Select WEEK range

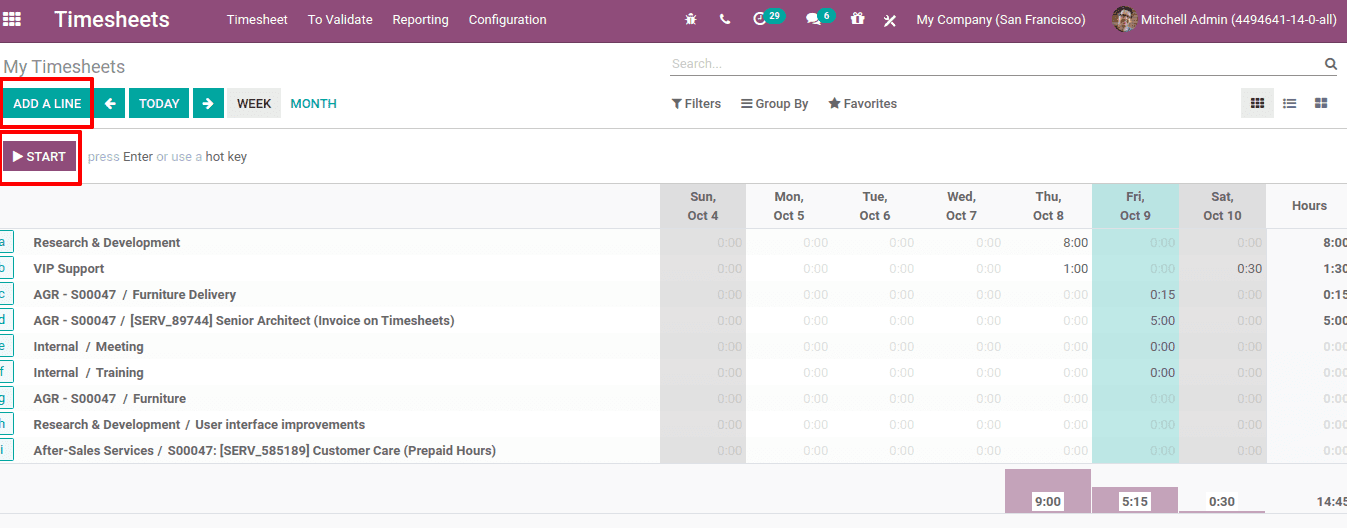point(254,103)
